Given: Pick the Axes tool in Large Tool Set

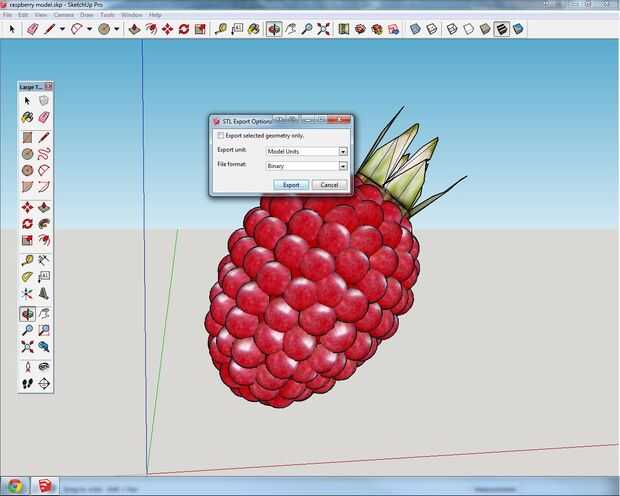Looking at the screenshot, I should tap(27, 293).
